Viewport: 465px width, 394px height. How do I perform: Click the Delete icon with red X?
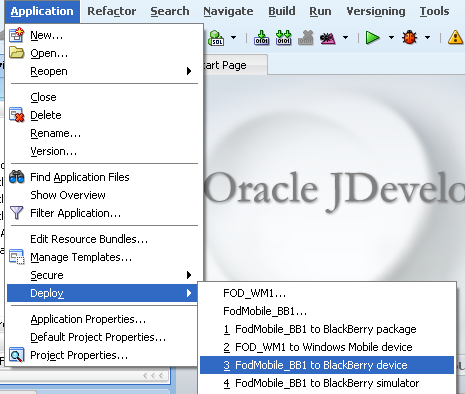[17, 115]
